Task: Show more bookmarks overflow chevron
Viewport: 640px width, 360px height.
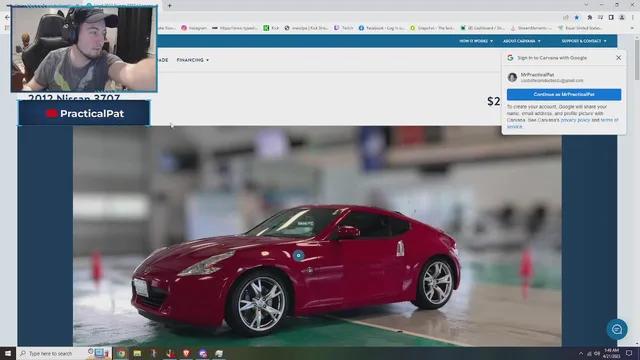Action: (x=633, y=28)
